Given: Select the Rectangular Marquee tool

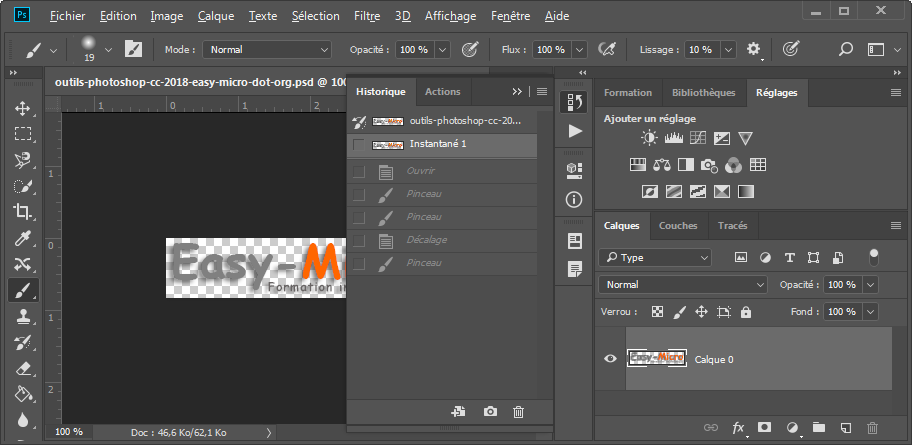Looking at the screenshot, I should pos(23,134).
